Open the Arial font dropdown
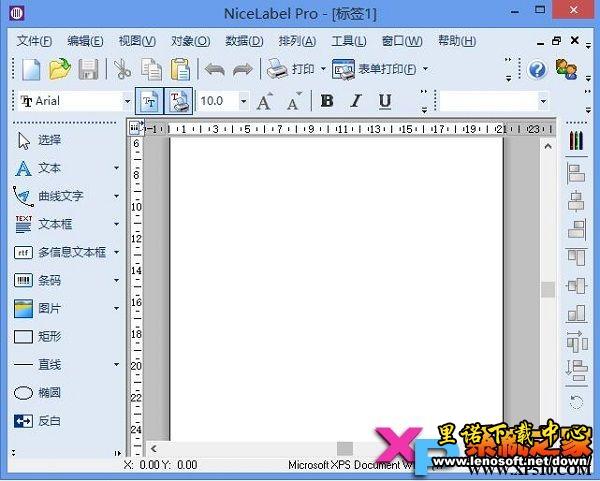This screenshot has height=481, width=600. click(x=127, y=101)
